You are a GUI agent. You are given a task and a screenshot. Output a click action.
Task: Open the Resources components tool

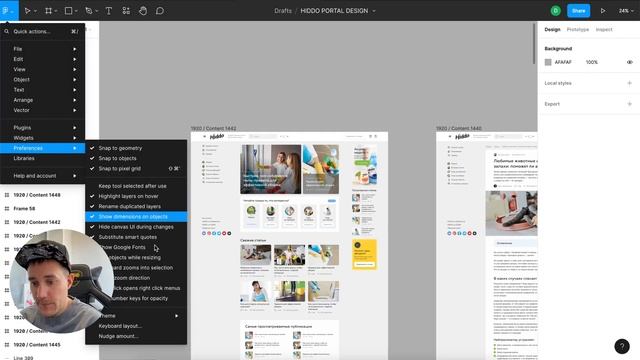coord(126,11)
